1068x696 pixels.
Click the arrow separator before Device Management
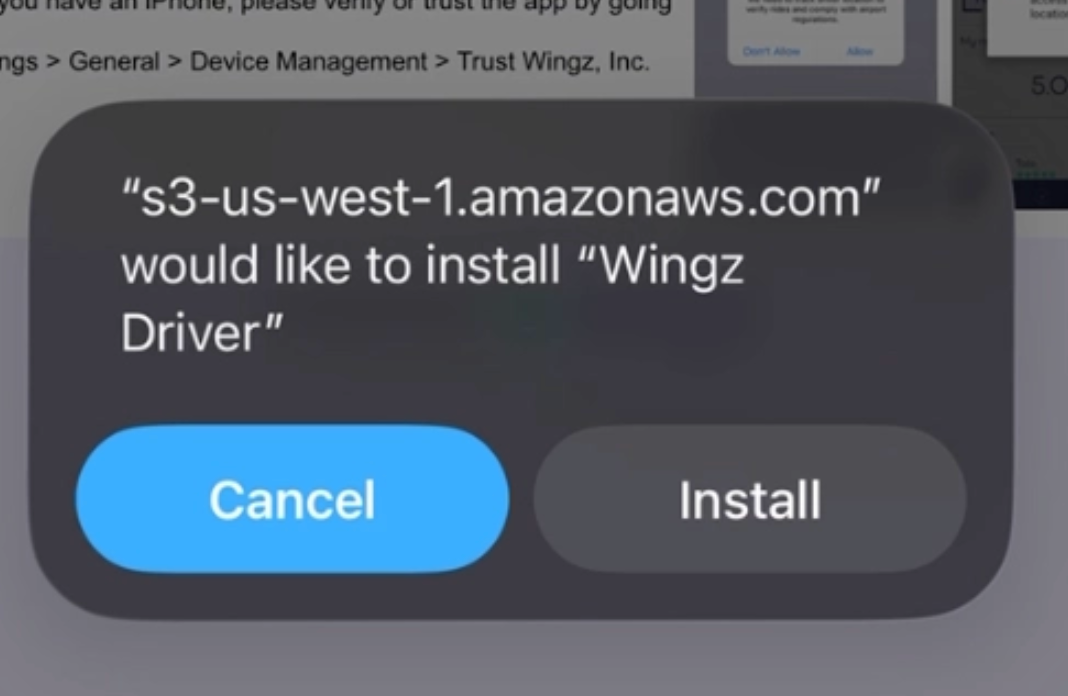coord(174,62)
